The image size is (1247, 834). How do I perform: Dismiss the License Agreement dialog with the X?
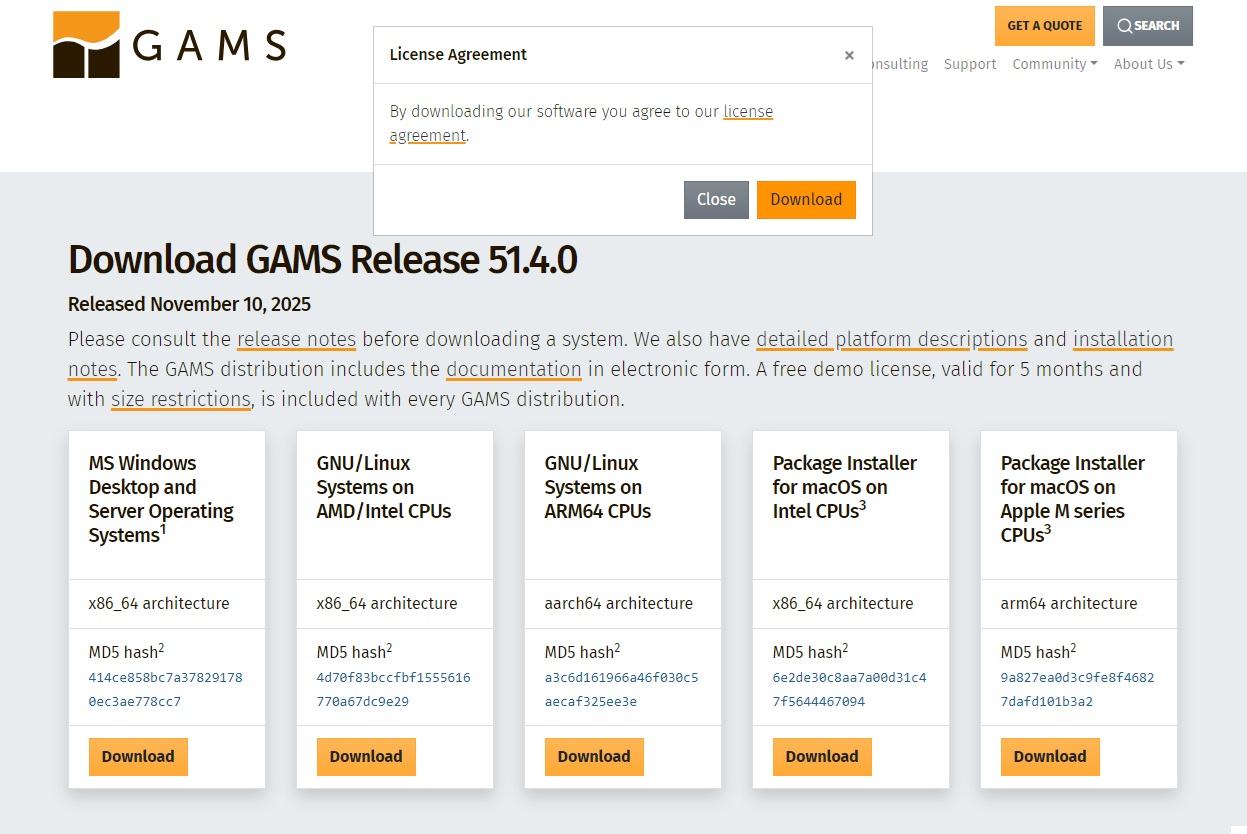click(x=849, y=55)
